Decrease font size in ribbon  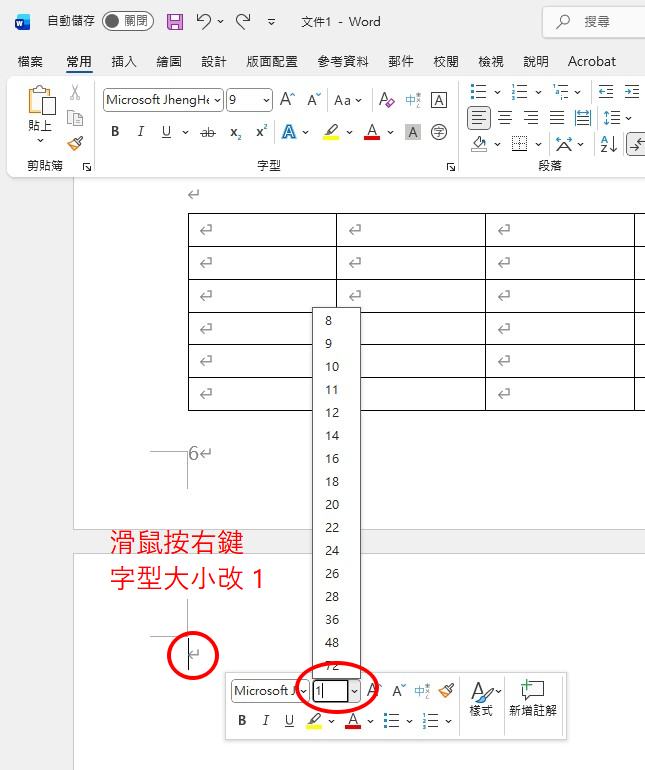click(x=314, y=100)
